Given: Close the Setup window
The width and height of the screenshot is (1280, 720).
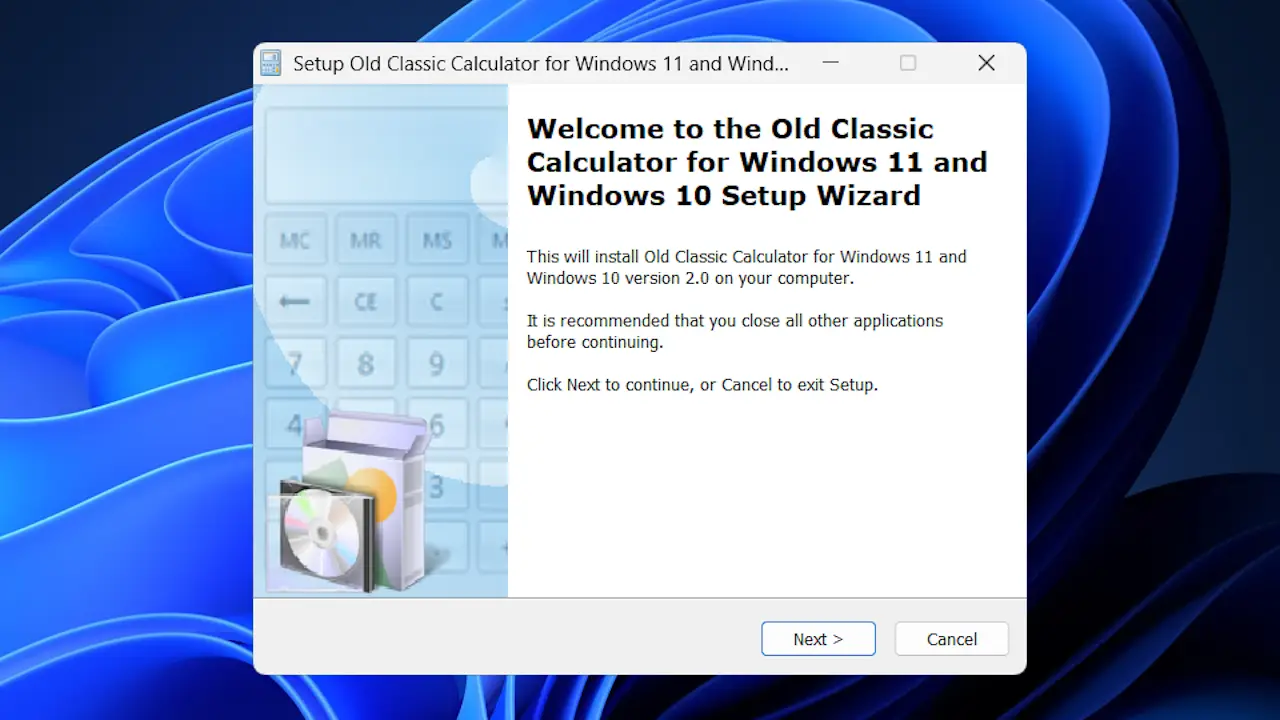Looking at the screenshot, I should pos(986,63).
